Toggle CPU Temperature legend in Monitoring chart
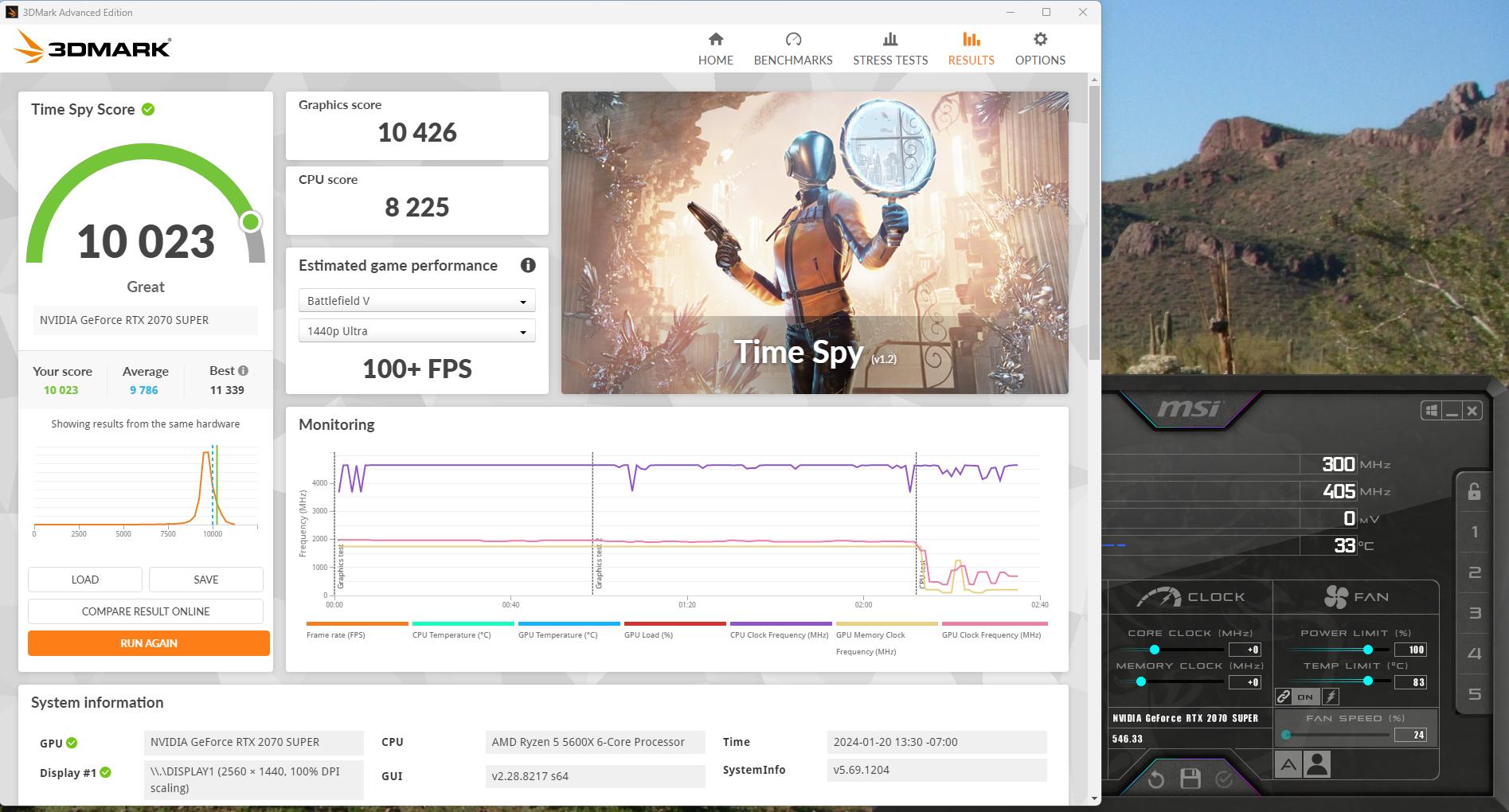This screenshot has width=1509, height=812. tap(463, 630)
